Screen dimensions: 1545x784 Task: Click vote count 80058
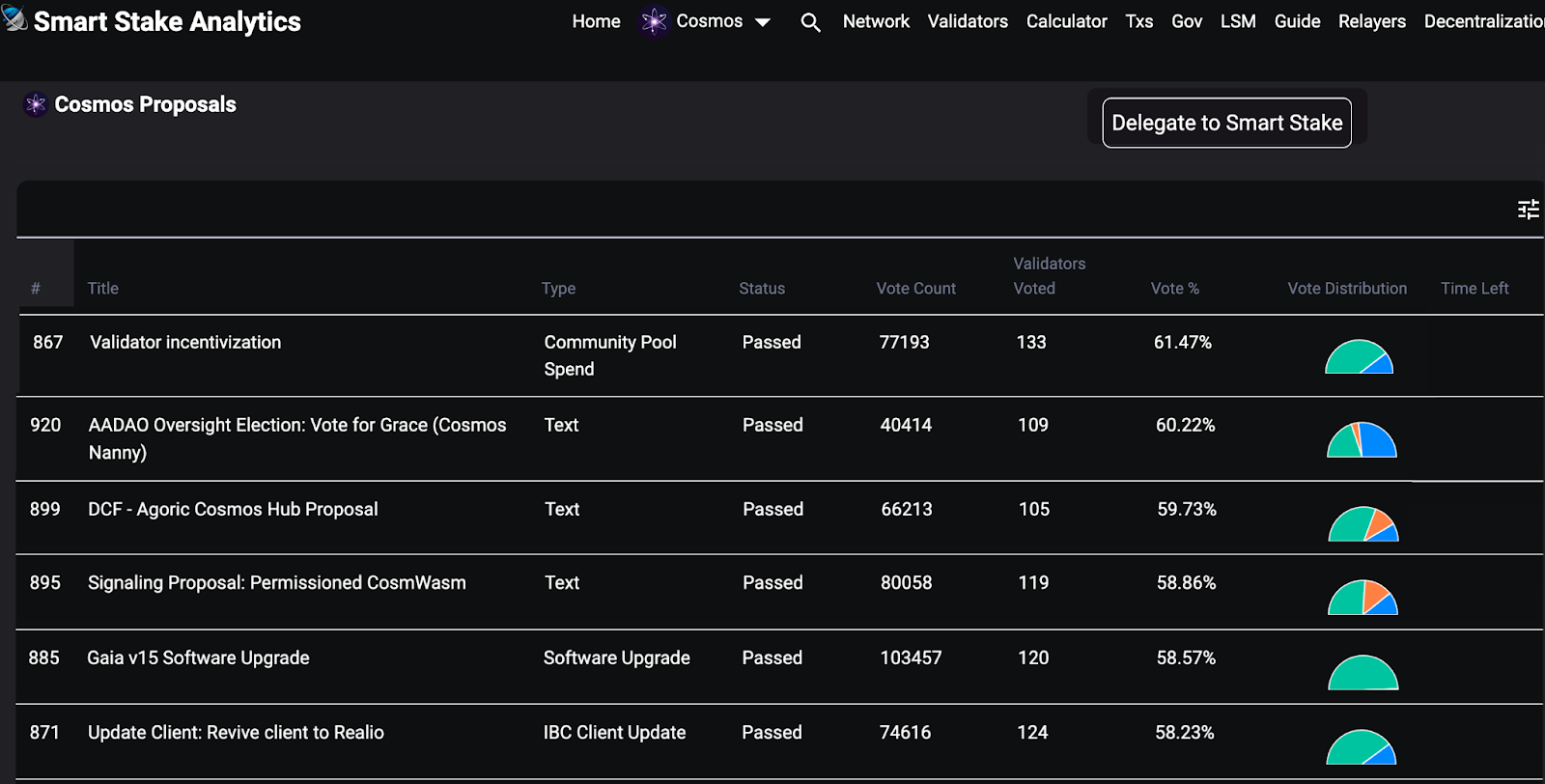coord(907,582)
